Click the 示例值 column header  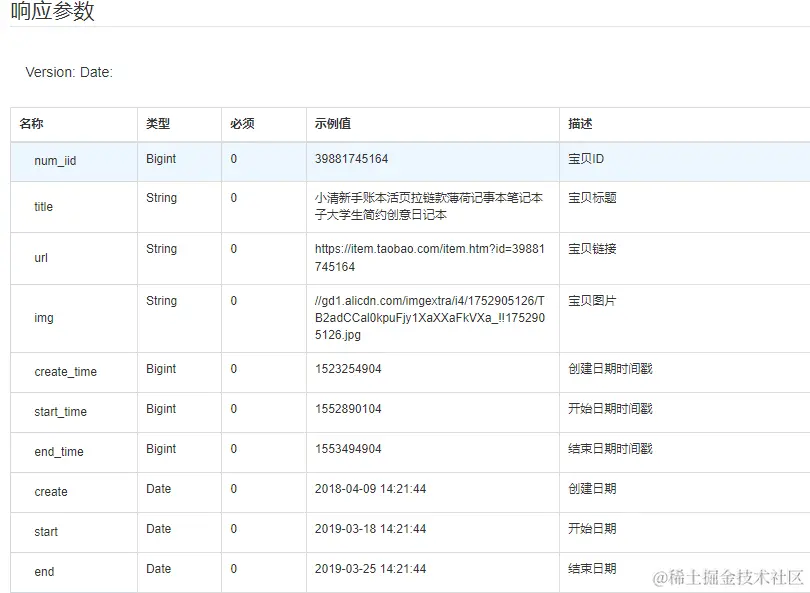[x=333, y=123]
